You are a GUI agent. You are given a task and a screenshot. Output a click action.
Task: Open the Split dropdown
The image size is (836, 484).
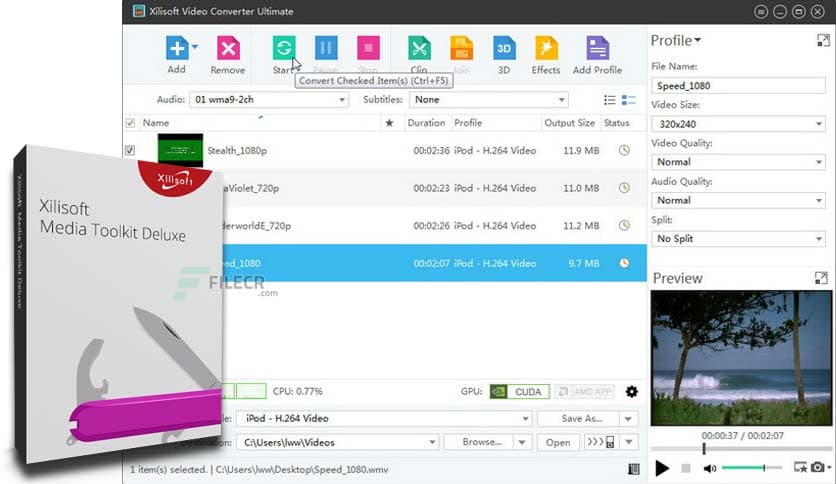click(738, 239)
